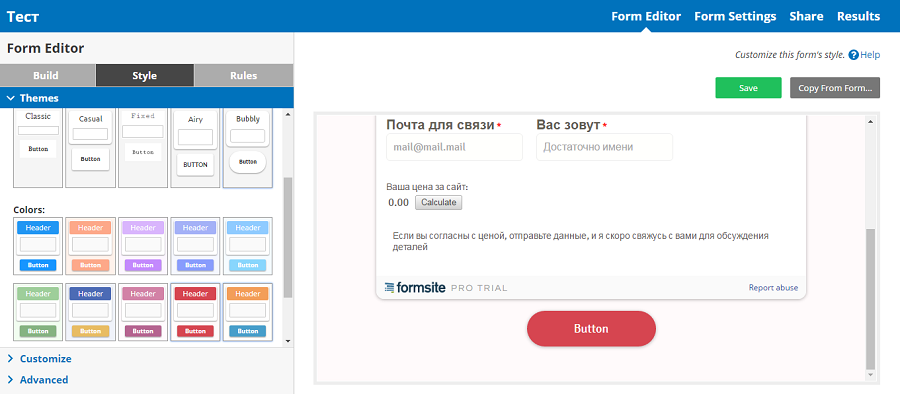Click the PRO TRIAL text

(479, 288)
